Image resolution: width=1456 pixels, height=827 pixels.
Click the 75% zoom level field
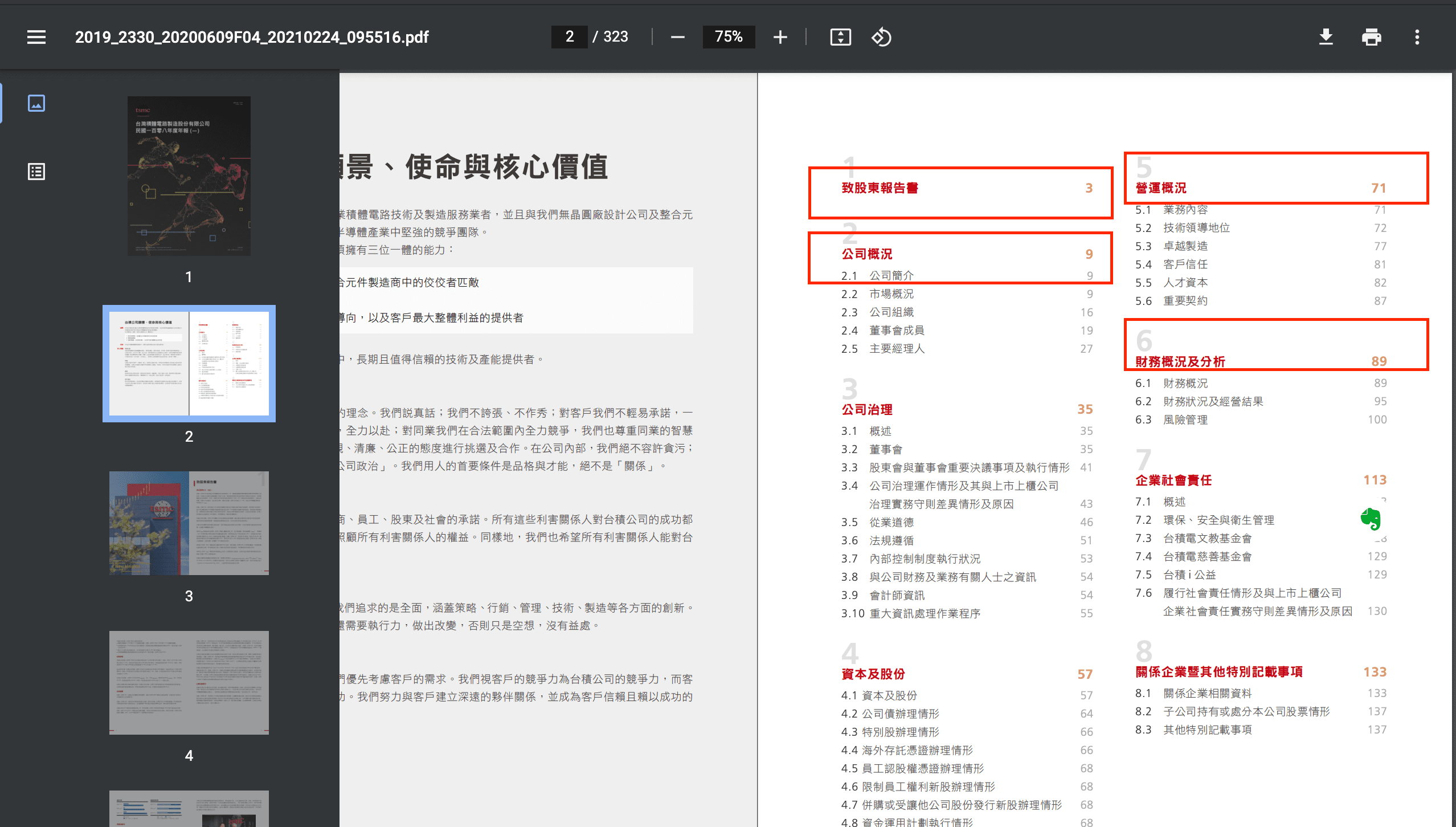tap(729, 37)
